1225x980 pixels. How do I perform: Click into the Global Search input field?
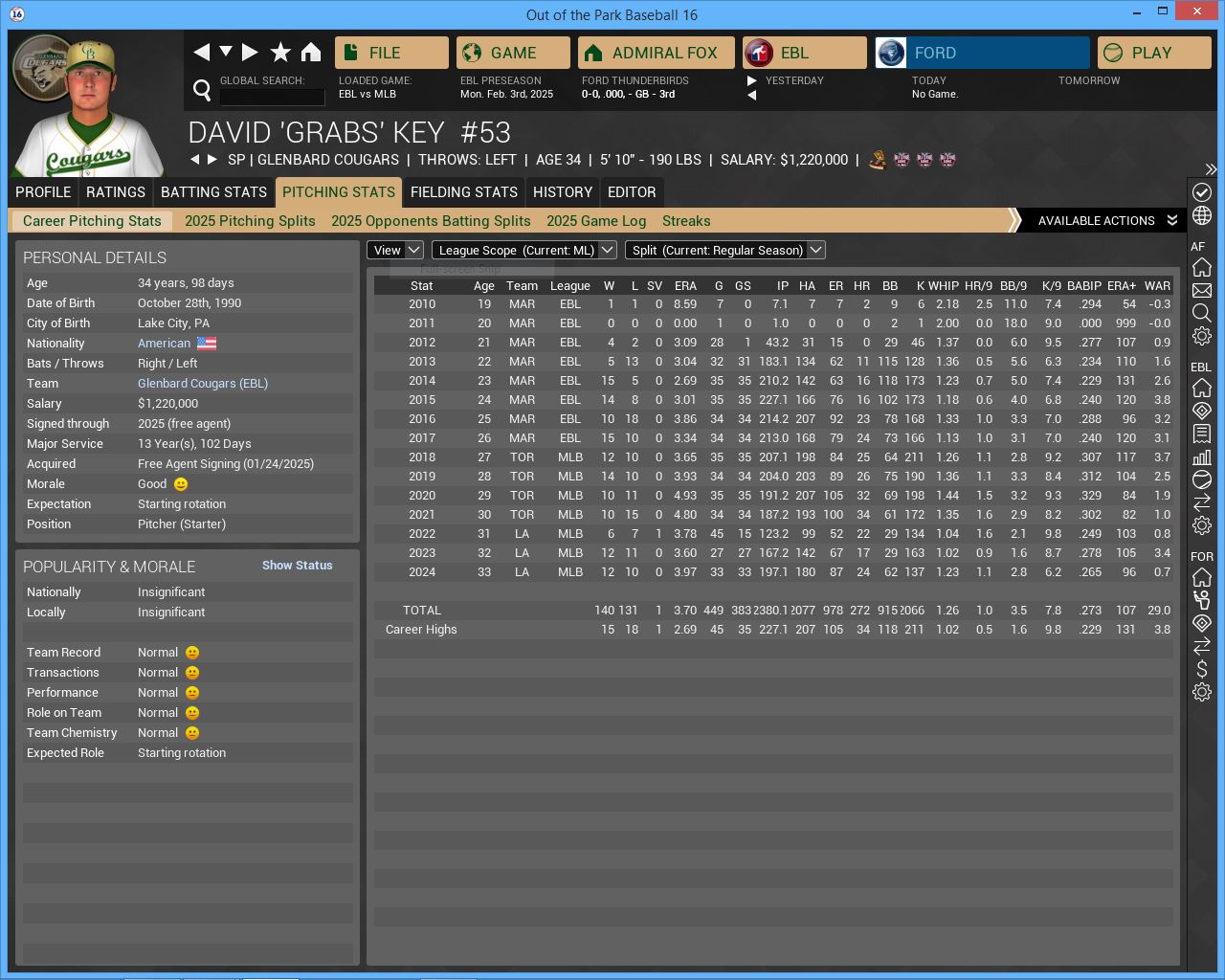point(272,96)
